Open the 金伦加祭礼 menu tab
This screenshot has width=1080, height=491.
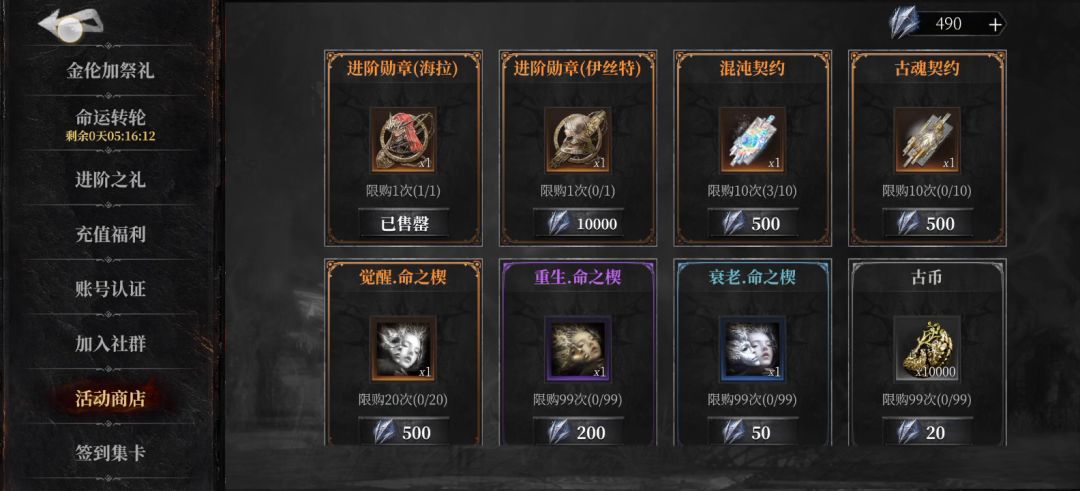coord(110,70)
